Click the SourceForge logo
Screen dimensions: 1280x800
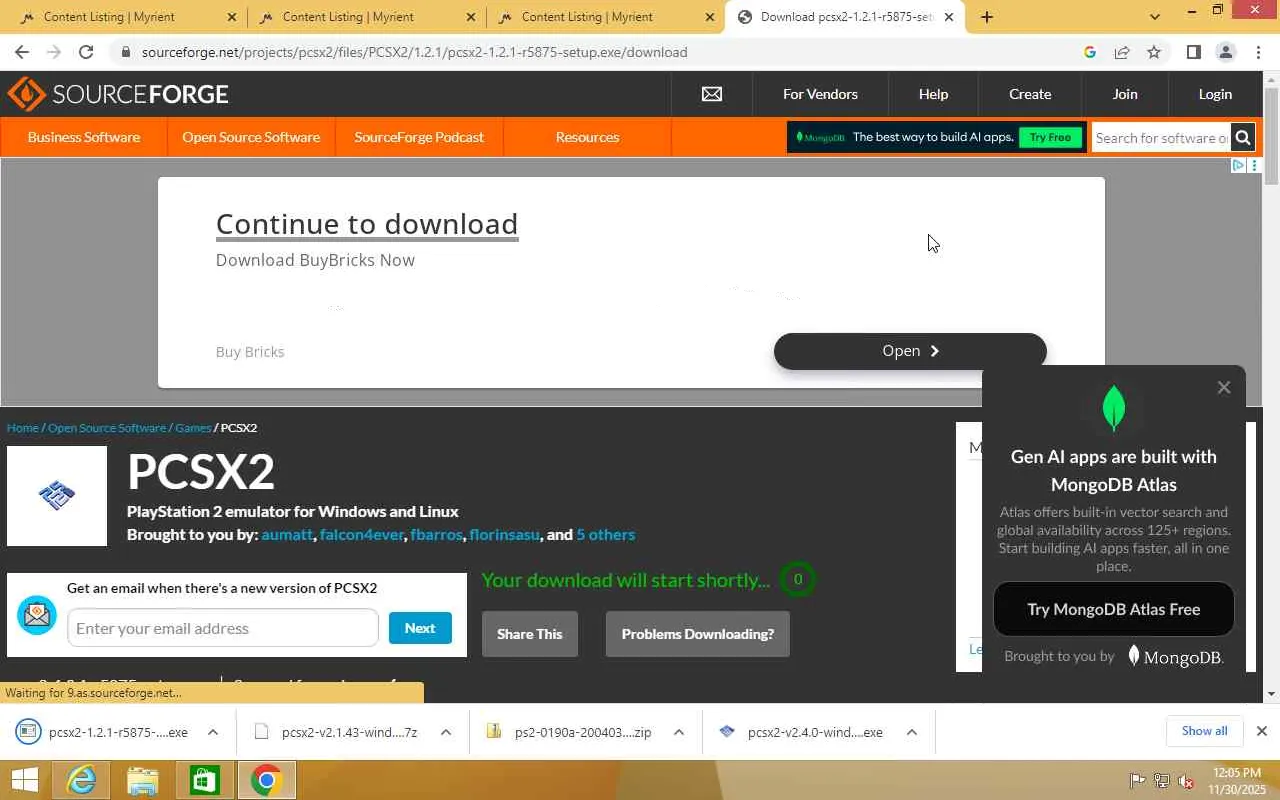[118, 94]
